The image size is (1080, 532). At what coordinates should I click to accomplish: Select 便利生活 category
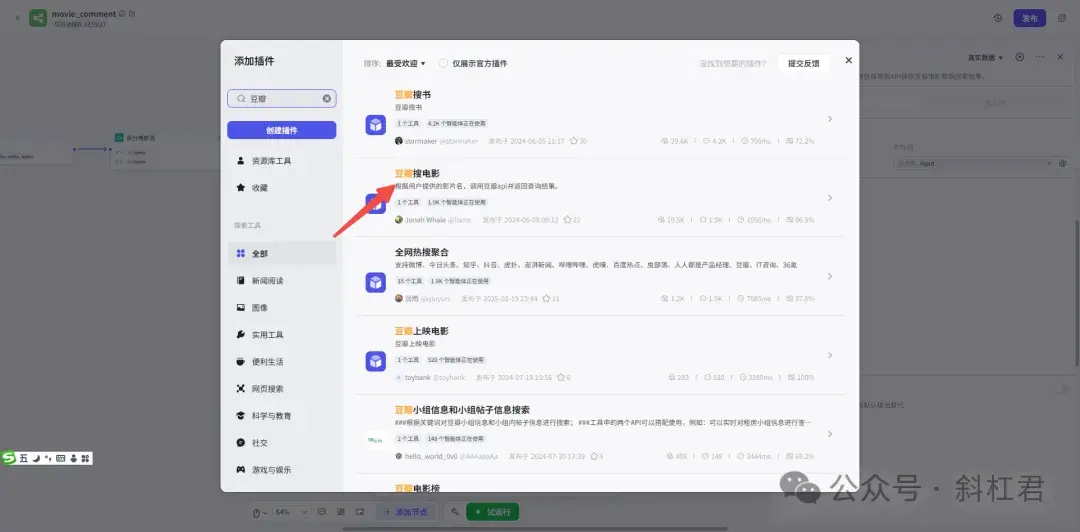click(x=282, y=362)
